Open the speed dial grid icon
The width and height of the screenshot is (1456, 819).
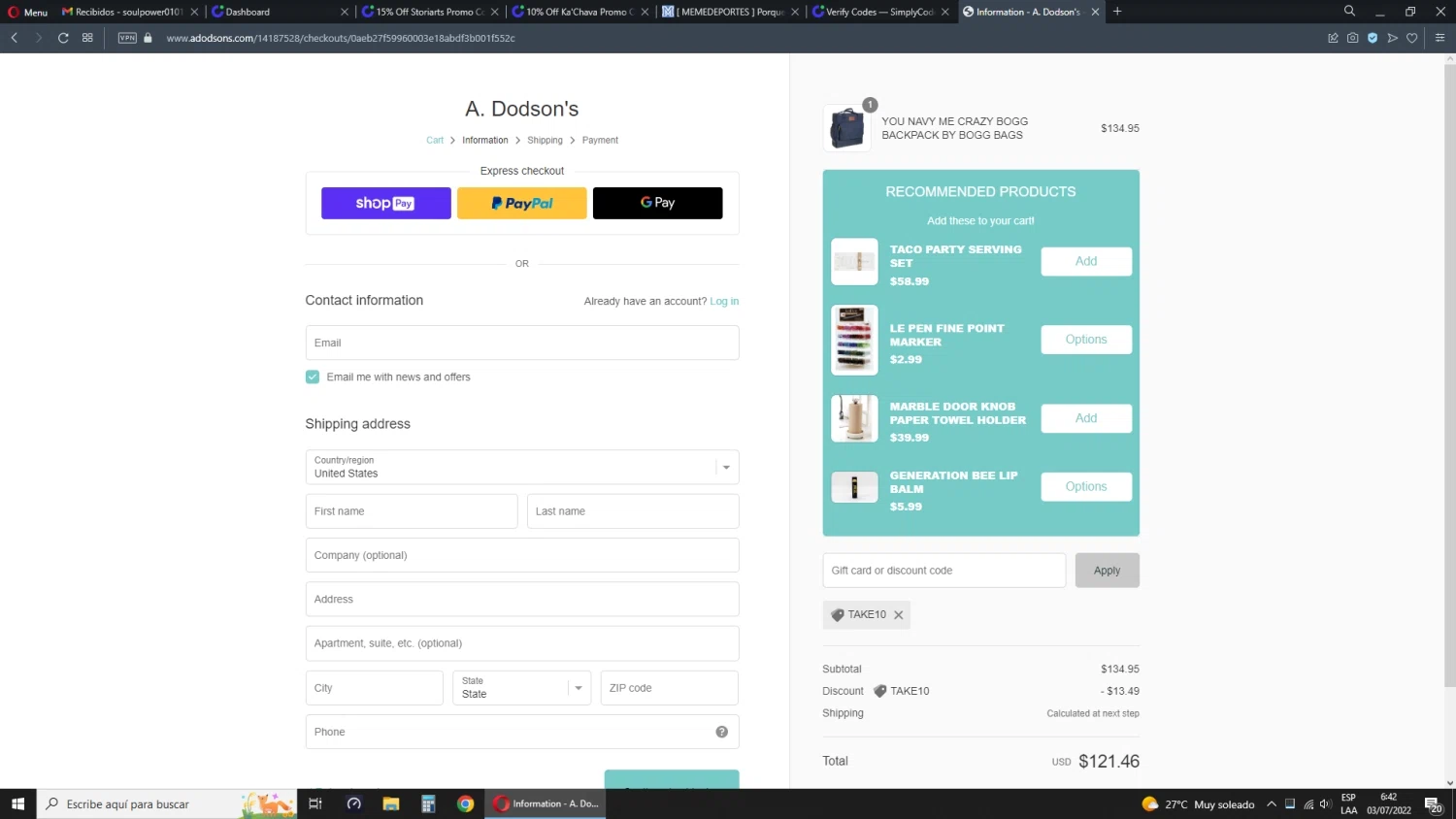pyautogui.click(x=87, y=38)
